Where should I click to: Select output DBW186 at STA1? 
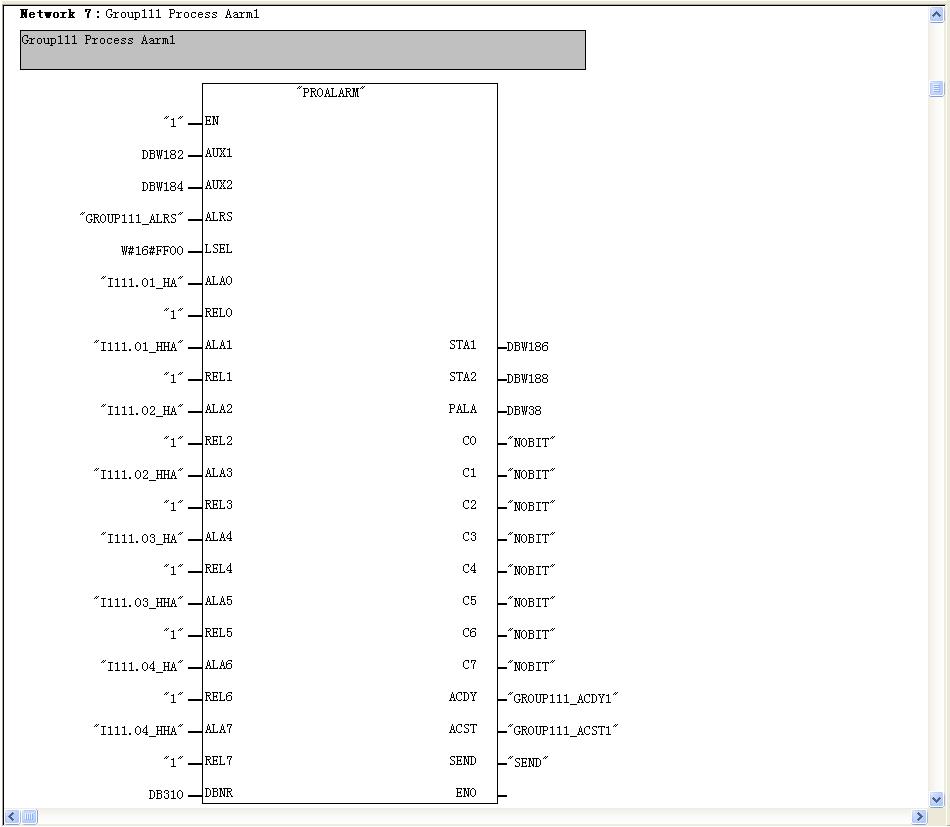coord(528,347)
